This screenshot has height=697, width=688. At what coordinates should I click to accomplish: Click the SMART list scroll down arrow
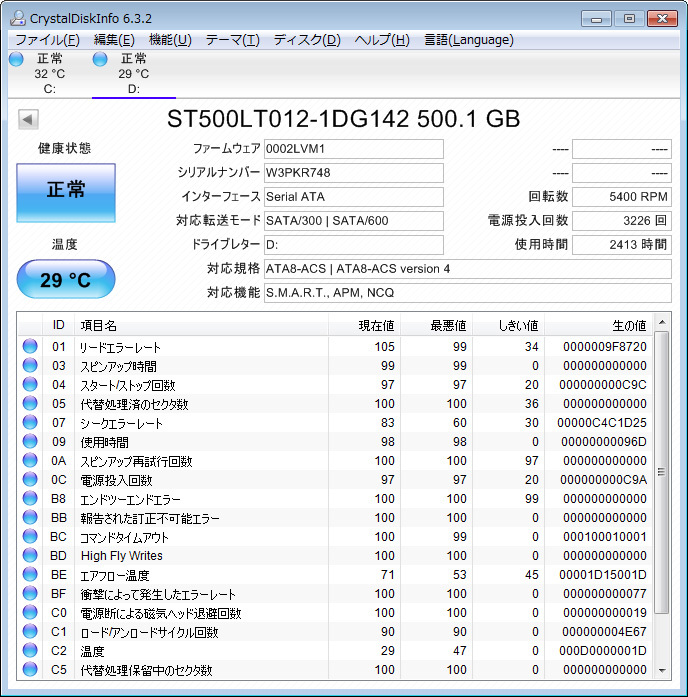(662, 670)
